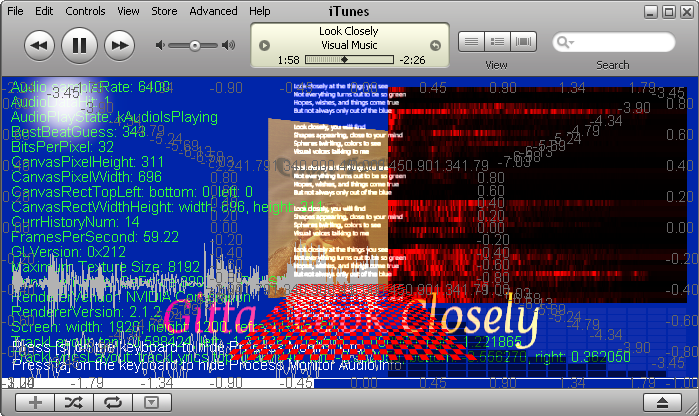Screen dimensions: 699x416
Task: Minimize the iTunes window
Action: 650,12
